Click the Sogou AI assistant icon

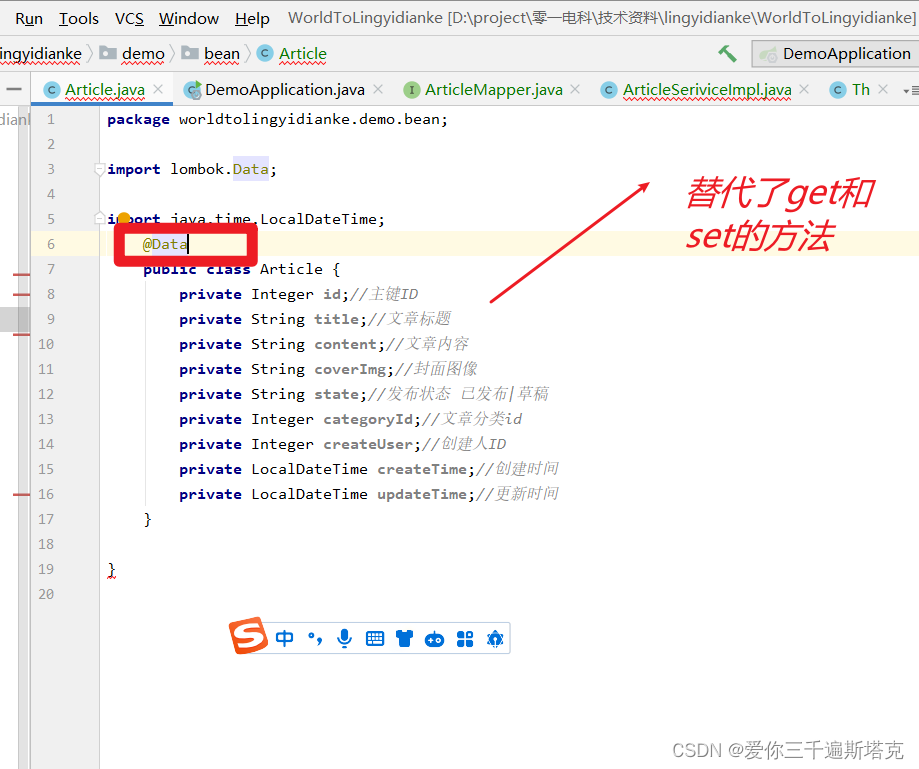point(495,639)
